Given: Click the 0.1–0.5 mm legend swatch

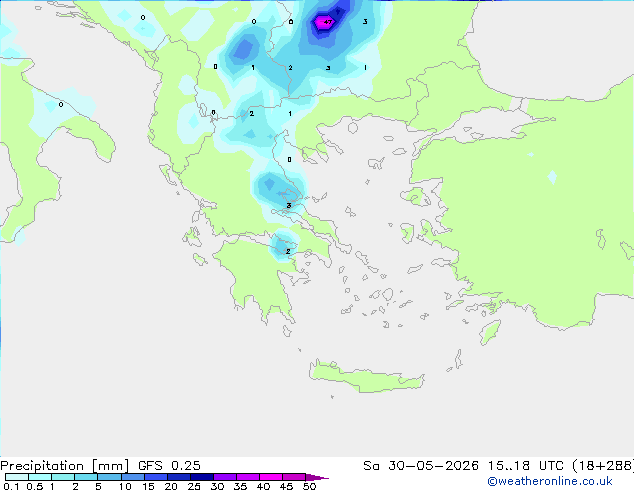Looking at the screenshot, I should (17, 477).
